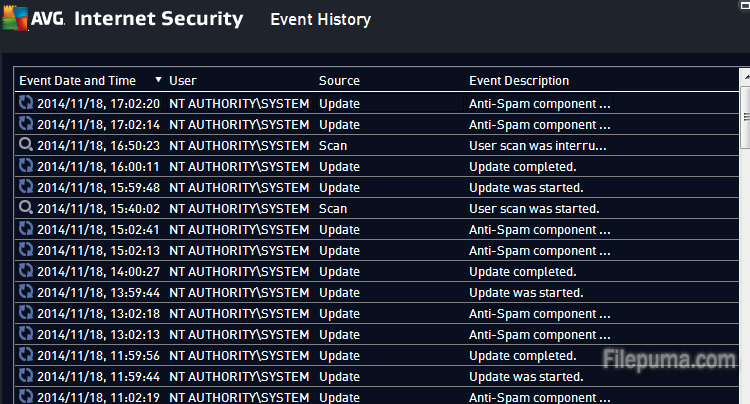Select the 17:02:14 Anti-Spam component event

539,124
